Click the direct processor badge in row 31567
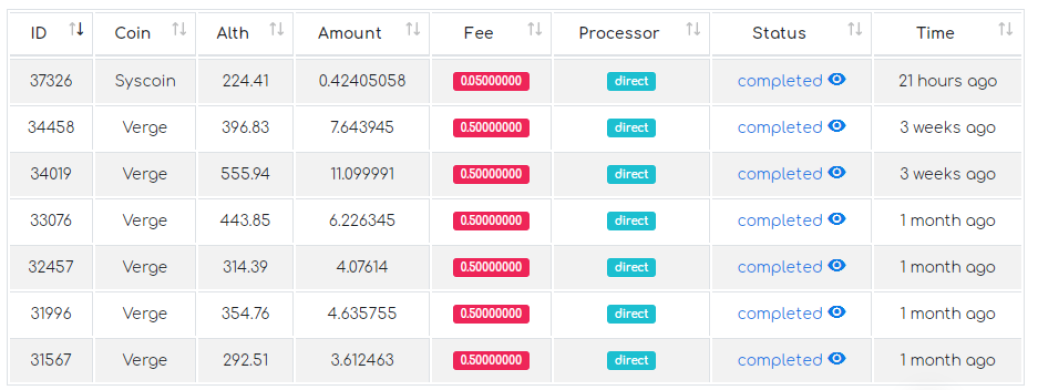The height and width of the screenshot is (390, 1038). [632, 360]
